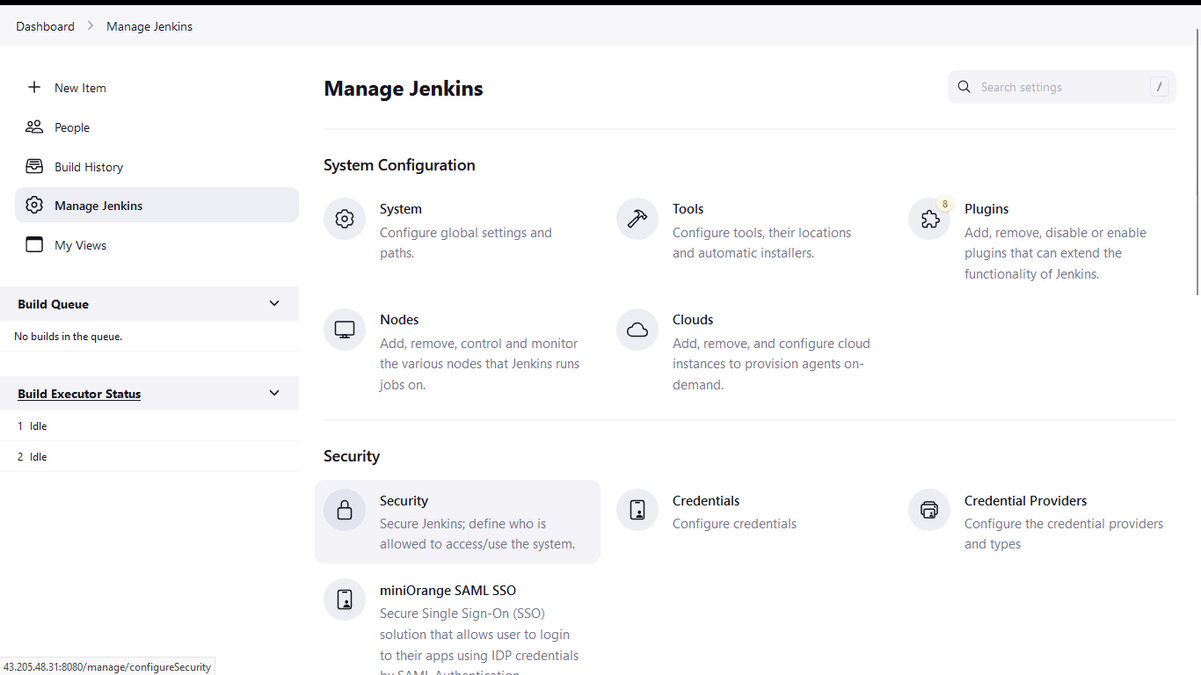Viewport: 1201px width, 675px height.
Task: Collapse the Build Executor Status panel
Action: pyautogui.click(x=274, y=393)
